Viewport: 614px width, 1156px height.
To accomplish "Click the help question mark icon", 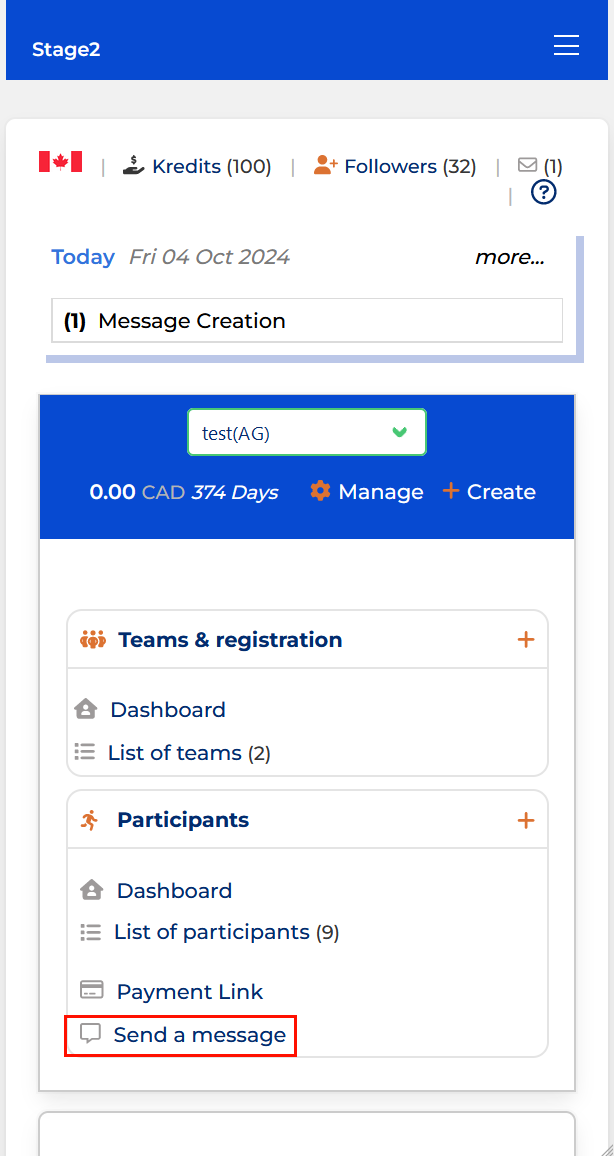I will pyautogui.click(x=544, y=192).
